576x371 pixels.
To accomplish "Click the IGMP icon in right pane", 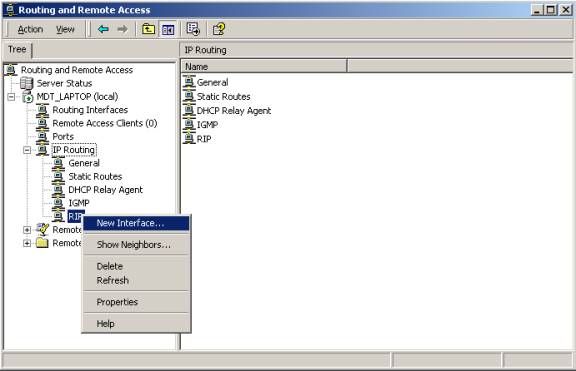I will (189, 125).
